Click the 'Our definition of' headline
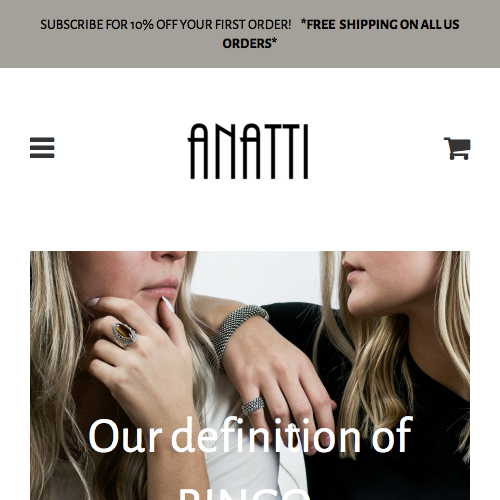Viewport: 500px width, 500px height. coord(250,435)
